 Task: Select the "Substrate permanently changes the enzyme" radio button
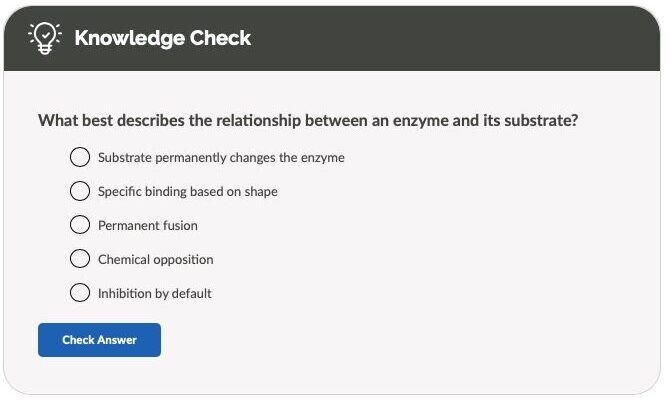[80, 157]
